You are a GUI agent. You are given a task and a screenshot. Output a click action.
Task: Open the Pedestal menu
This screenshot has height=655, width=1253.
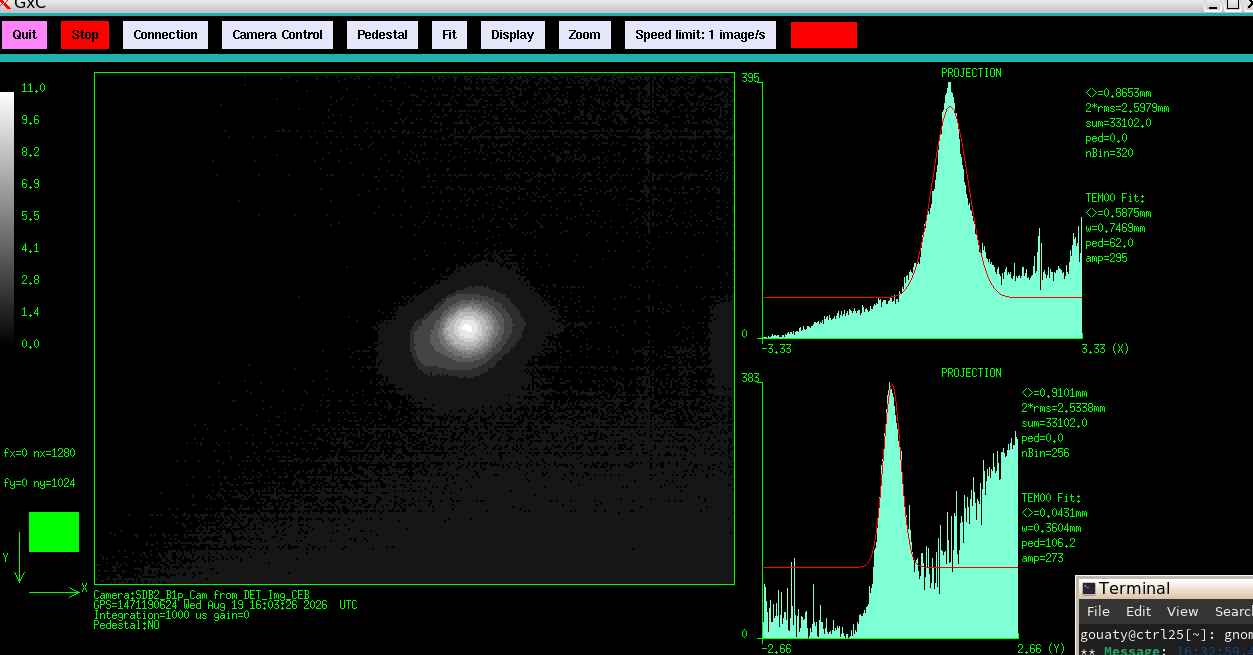point(383,35)
